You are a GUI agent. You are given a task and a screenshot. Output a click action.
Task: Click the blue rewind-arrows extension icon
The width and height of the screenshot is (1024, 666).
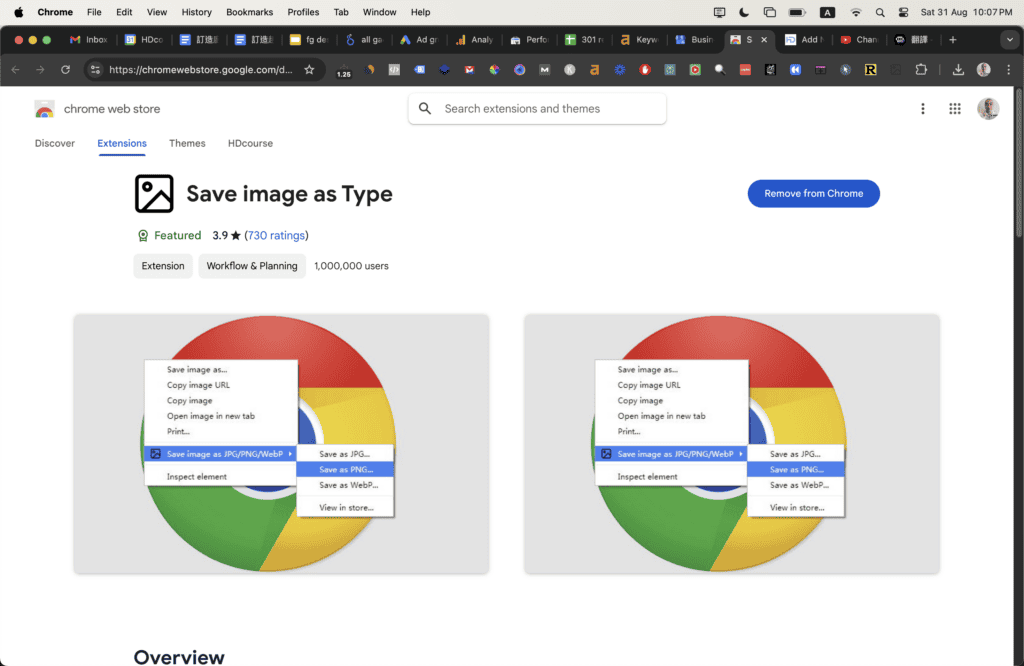[x=795, y=70]
